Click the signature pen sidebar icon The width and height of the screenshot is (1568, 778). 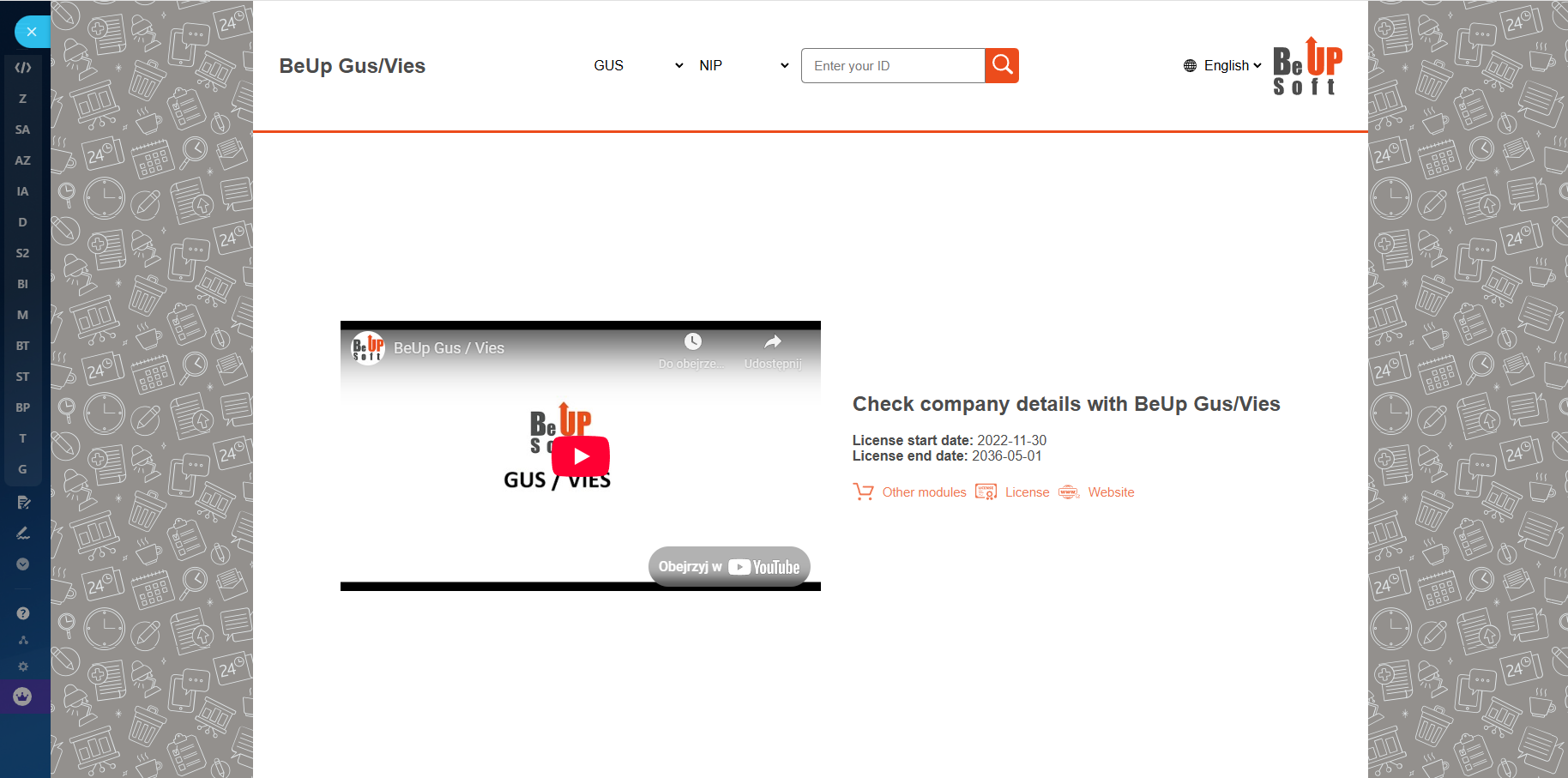point(23,534)
